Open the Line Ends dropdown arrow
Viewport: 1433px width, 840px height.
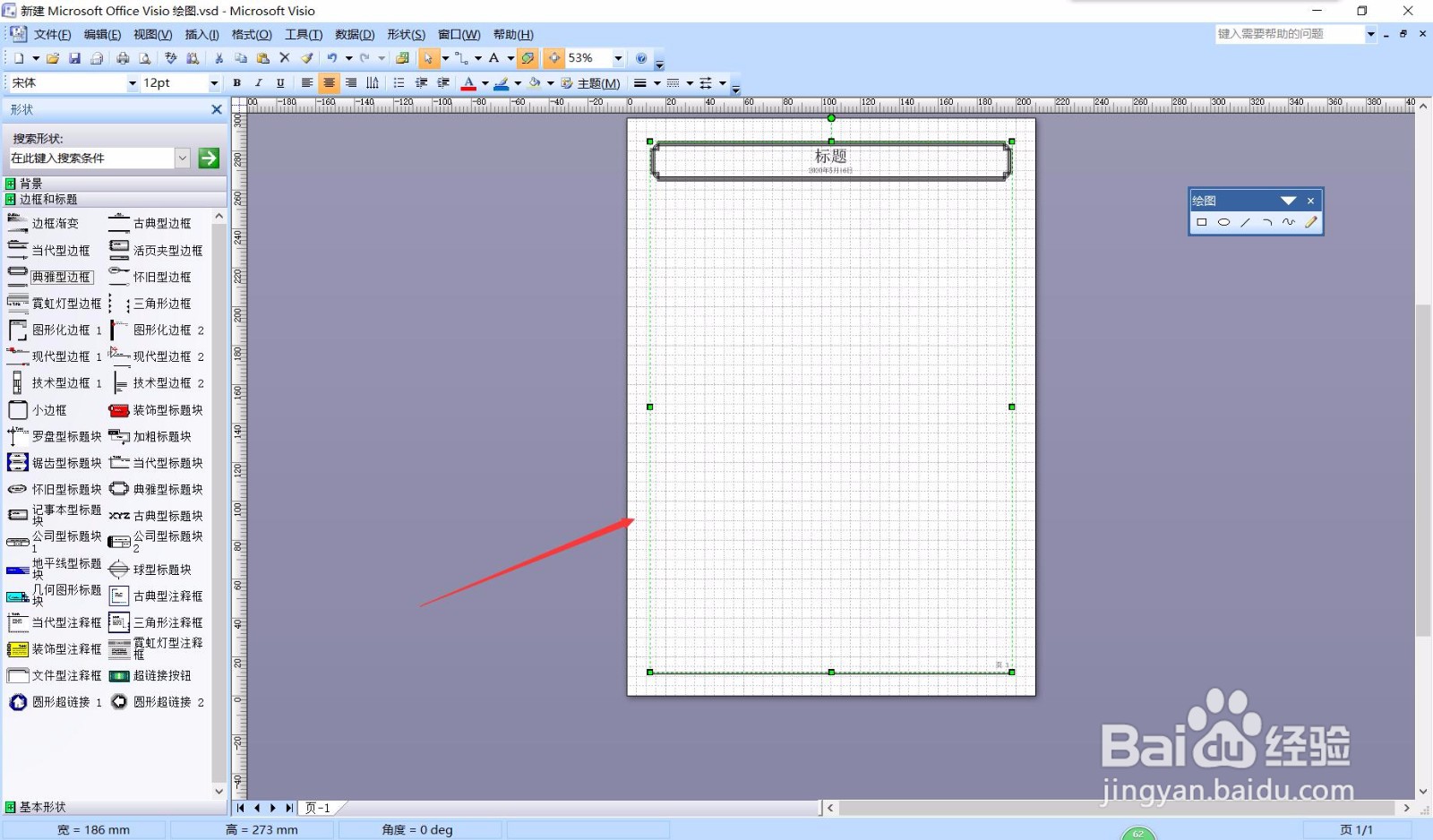[723, 83]
